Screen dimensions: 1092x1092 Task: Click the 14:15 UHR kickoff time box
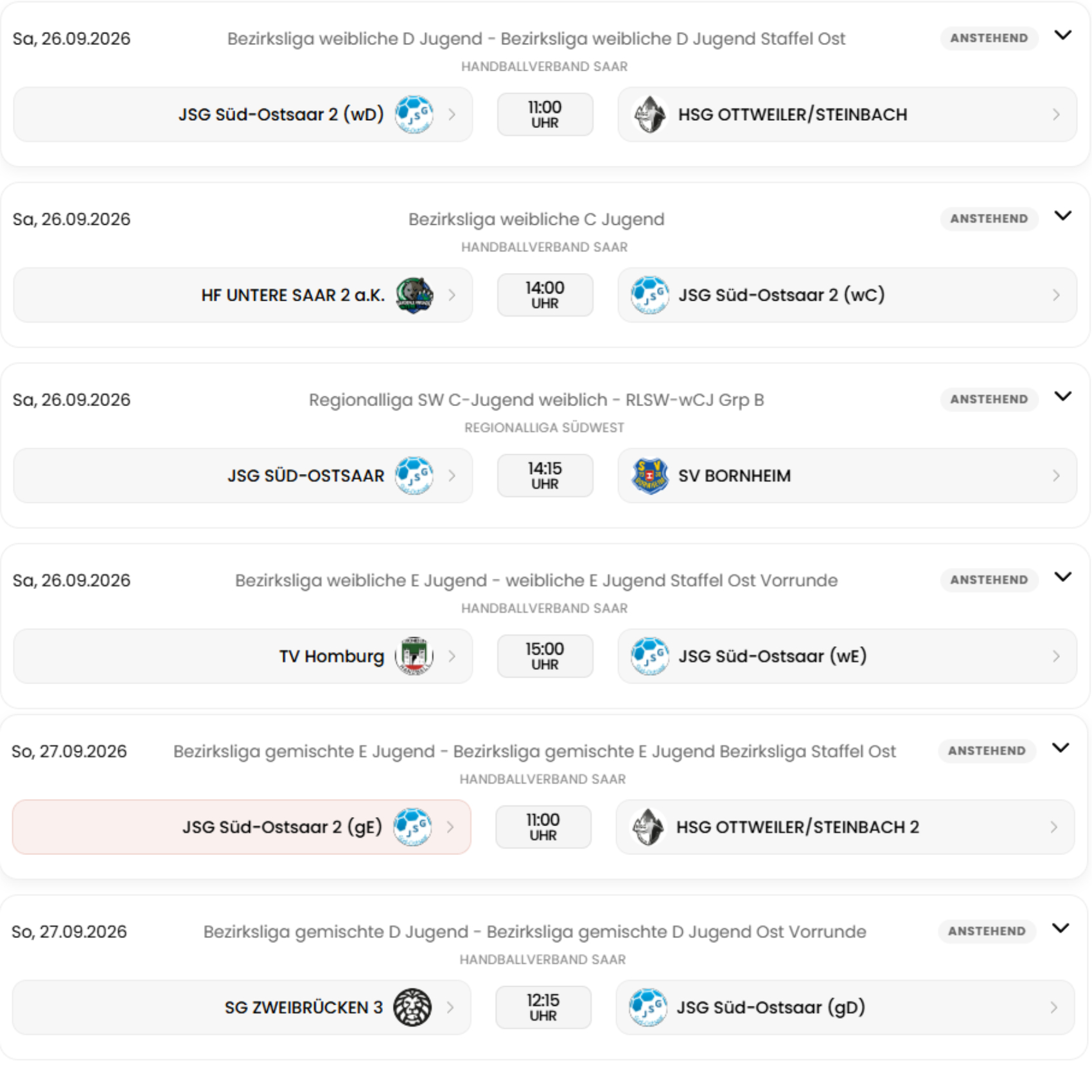pos(545,475)
